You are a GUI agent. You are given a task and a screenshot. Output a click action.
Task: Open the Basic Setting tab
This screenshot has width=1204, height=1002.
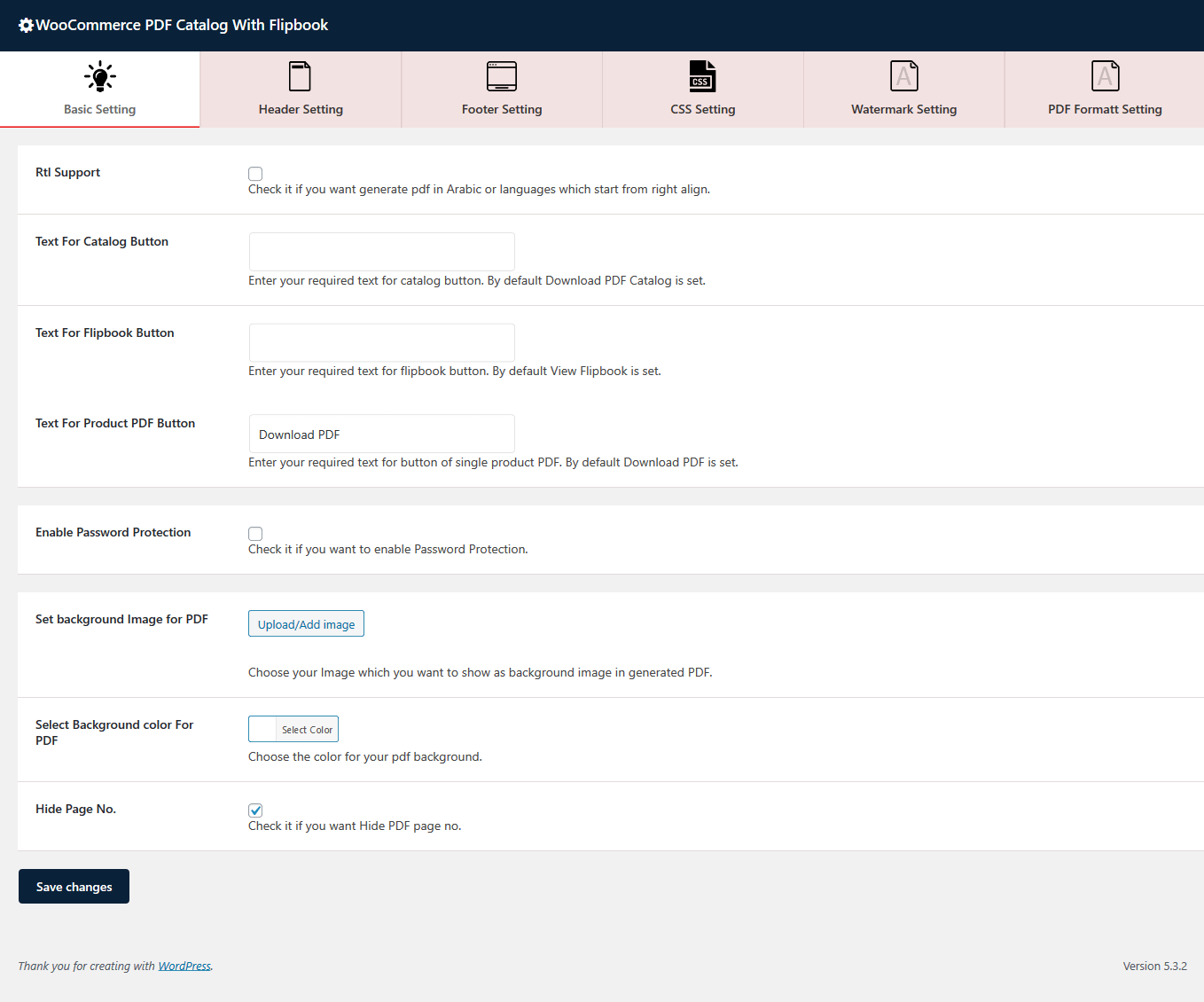point(100,90)
